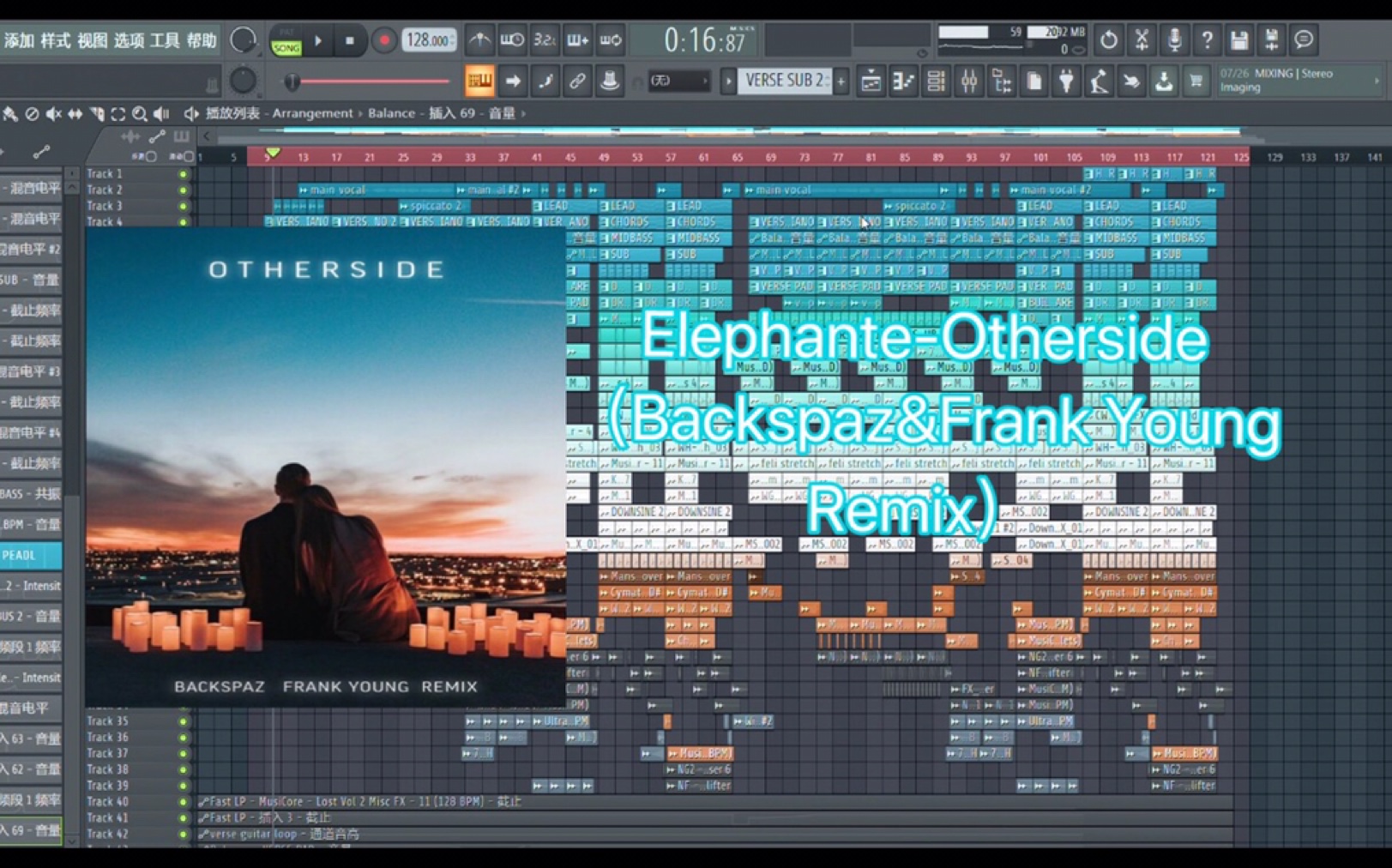Open the browser folder-tree icon
This screenshot has height=868, width=1392.
[x=1002, y=81]
